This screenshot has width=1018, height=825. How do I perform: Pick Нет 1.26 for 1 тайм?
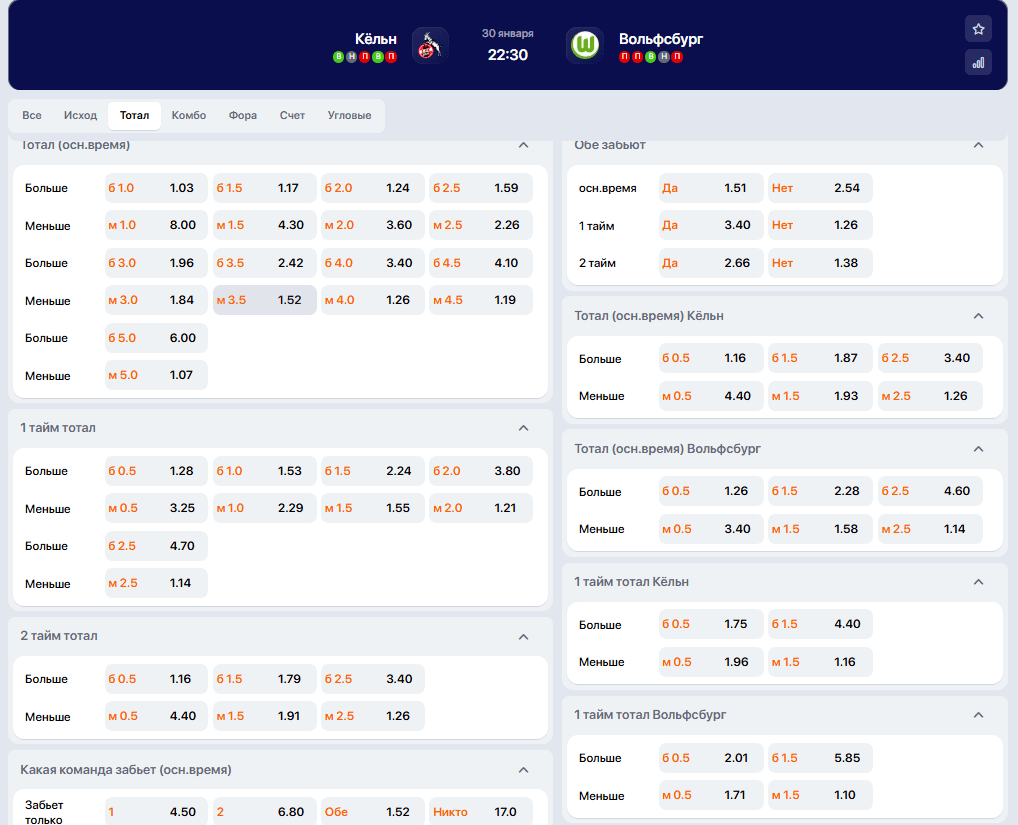820,225
